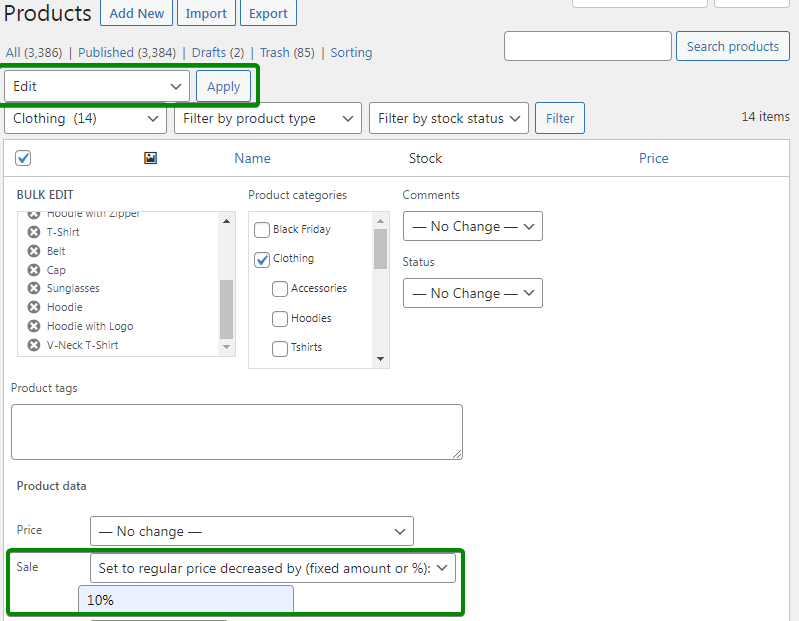Image resolution: width=799 pixels, height=621 pixels.
Task: Click the 14 items count text
Action: point(765,117)
